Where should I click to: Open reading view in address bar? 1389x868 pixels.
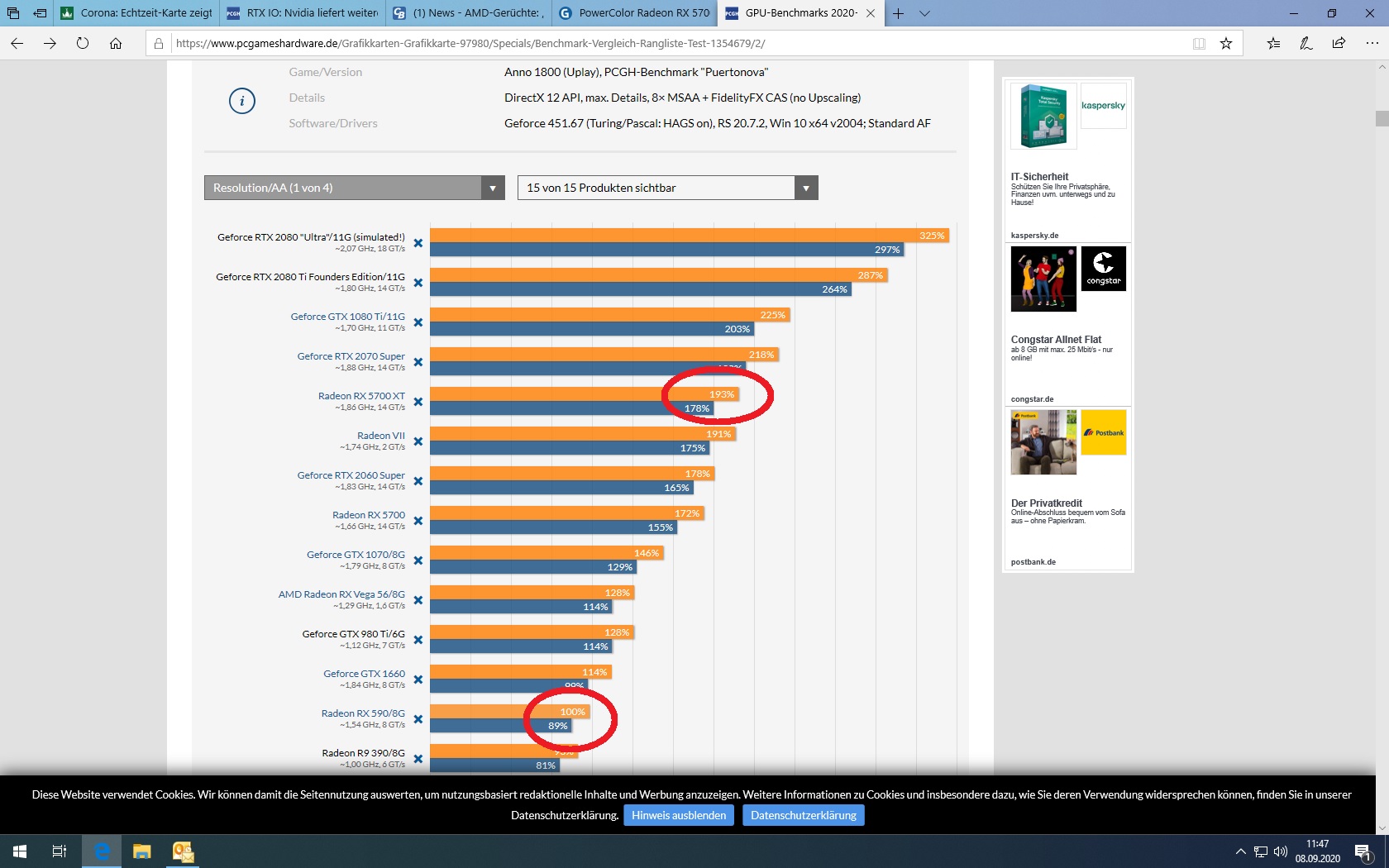pos(1199,43)
